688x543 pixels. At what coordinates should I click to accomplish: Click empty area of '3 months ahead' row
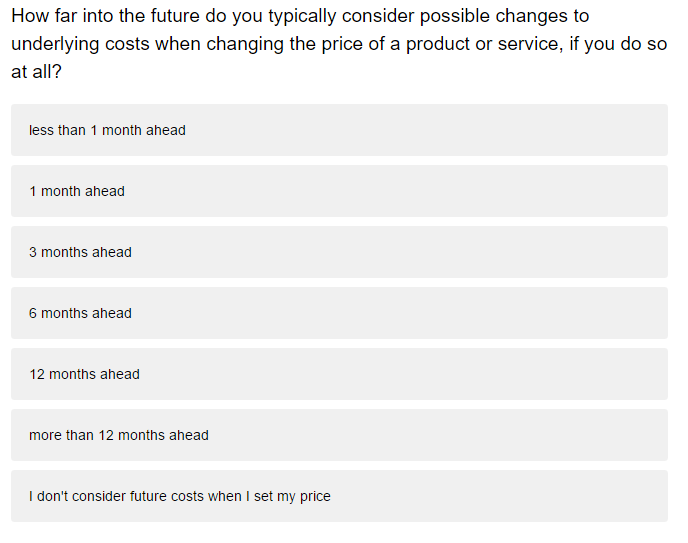395,252
